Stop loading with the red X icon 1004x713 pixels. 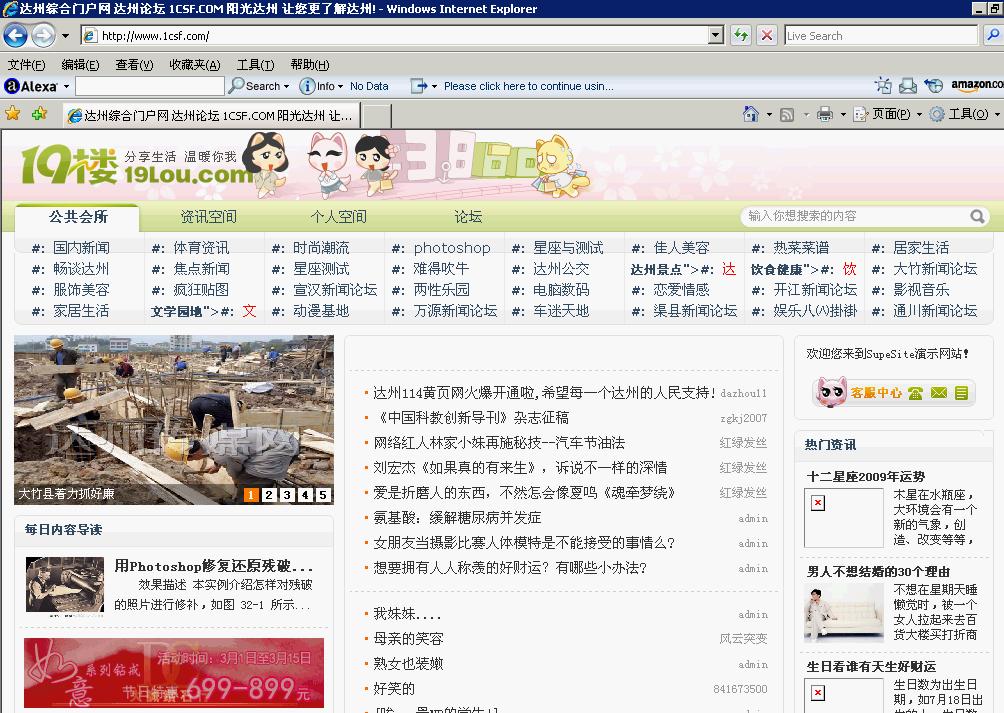[x=766, y=35]
